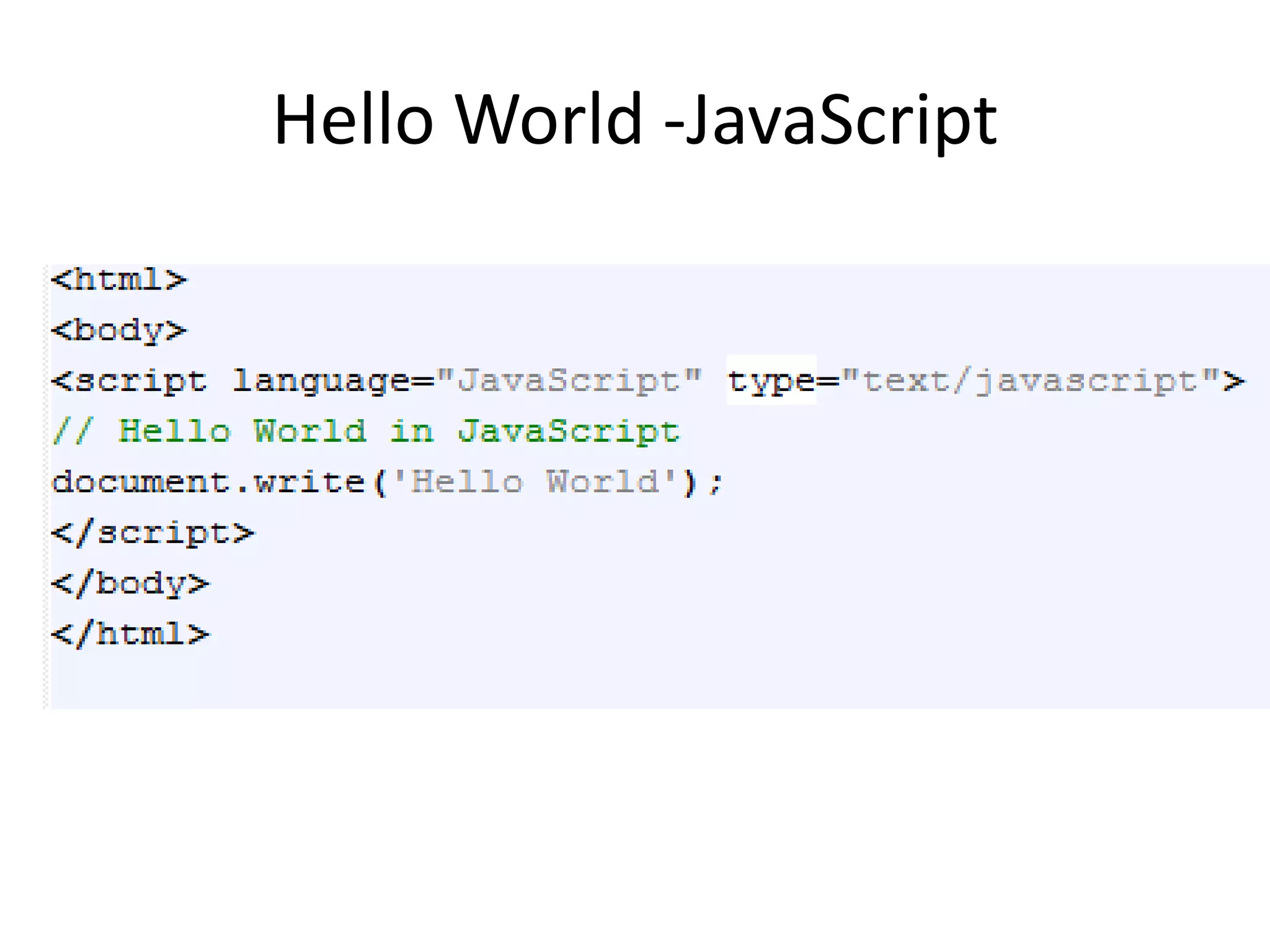The image size is (1270, 952).
Task: Click the closing </script> tag
Action: pyautogui.click(x=153, y=533)
